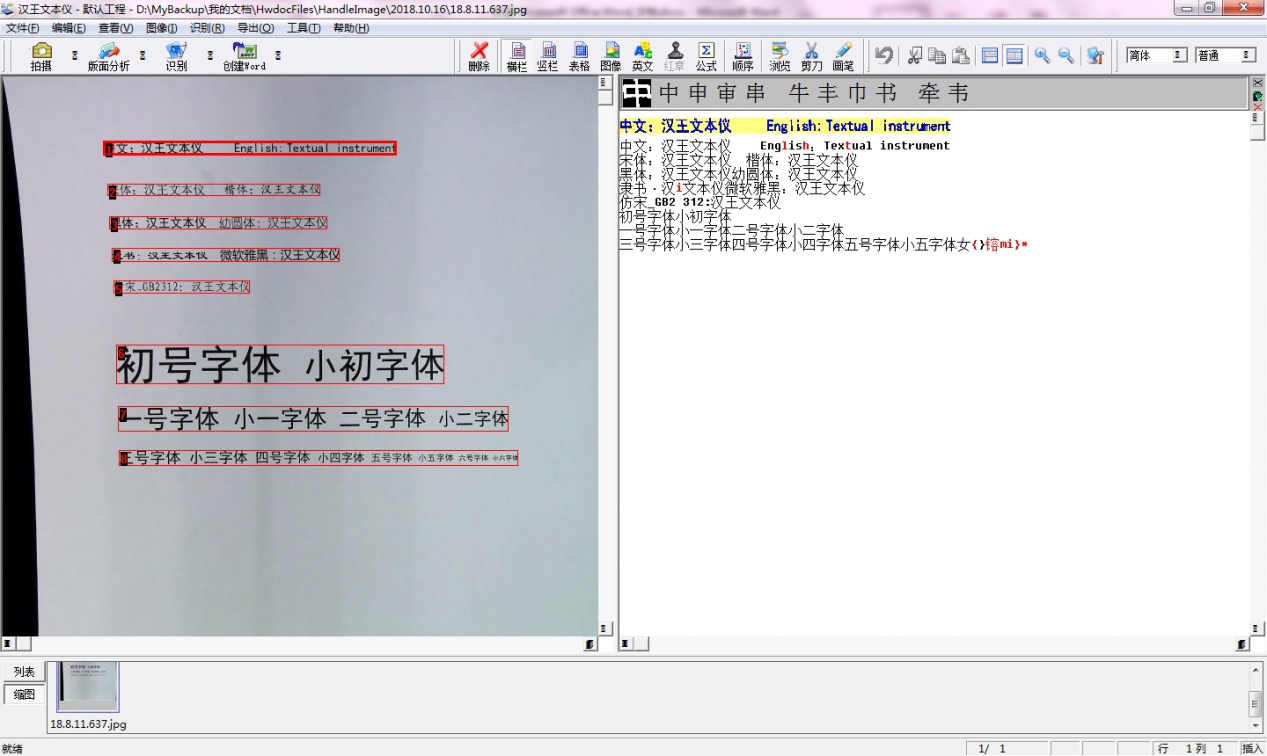The height and width of the screenshot is (756, 1267).
Task: Select the 表格 table region tool
Action: coord(579,56)
